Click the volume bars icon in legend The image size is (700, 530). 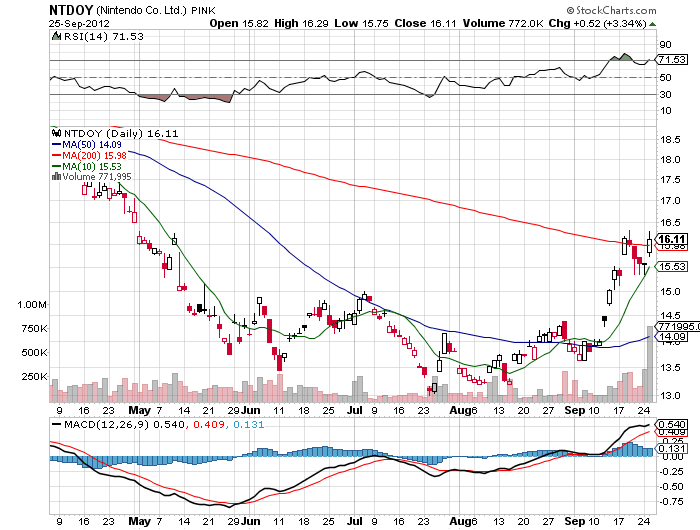[x=56, y=177]
